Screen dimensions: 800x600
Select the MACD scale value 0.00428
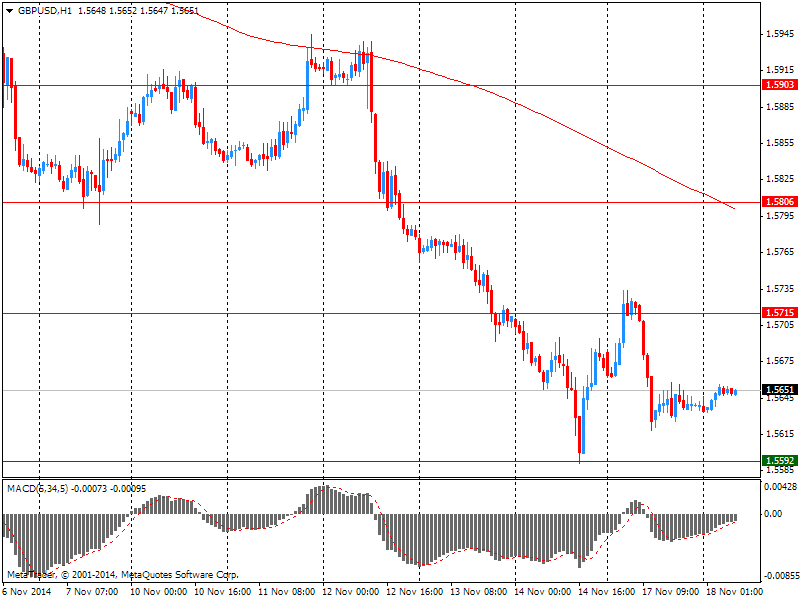(x=780, y=487)
